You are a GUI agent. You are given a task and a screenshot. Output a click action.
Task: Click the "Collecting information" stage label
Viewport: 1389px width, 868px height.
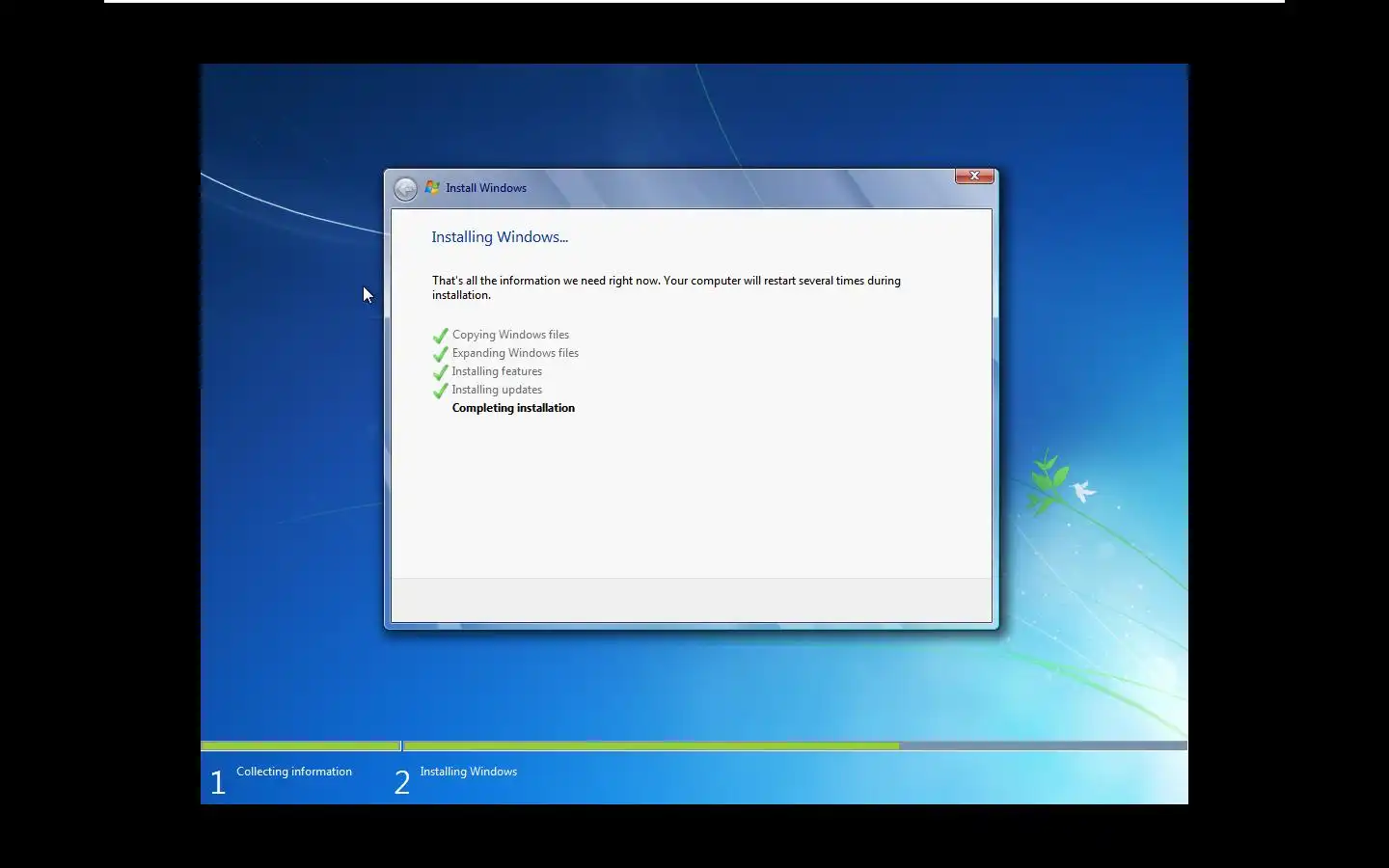pos(294,772)
